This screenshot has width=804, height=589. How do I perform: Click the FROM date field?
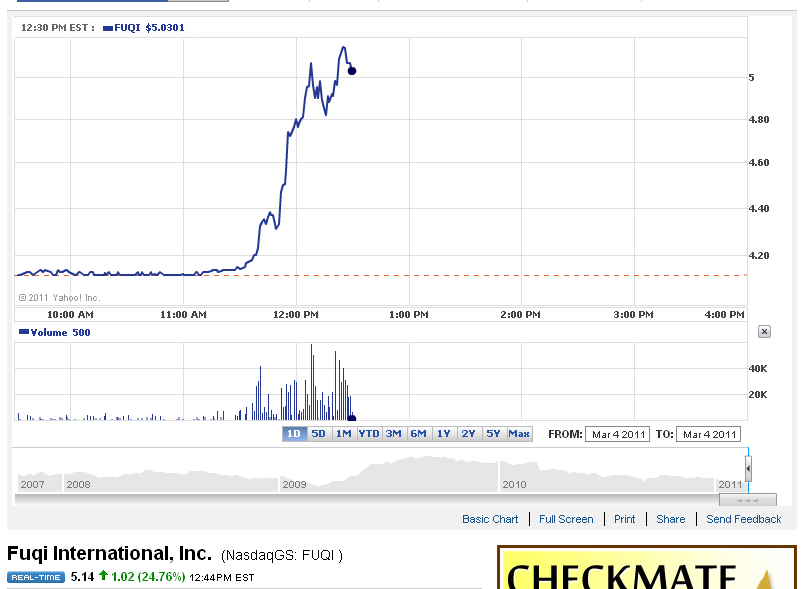click(618, 434)
